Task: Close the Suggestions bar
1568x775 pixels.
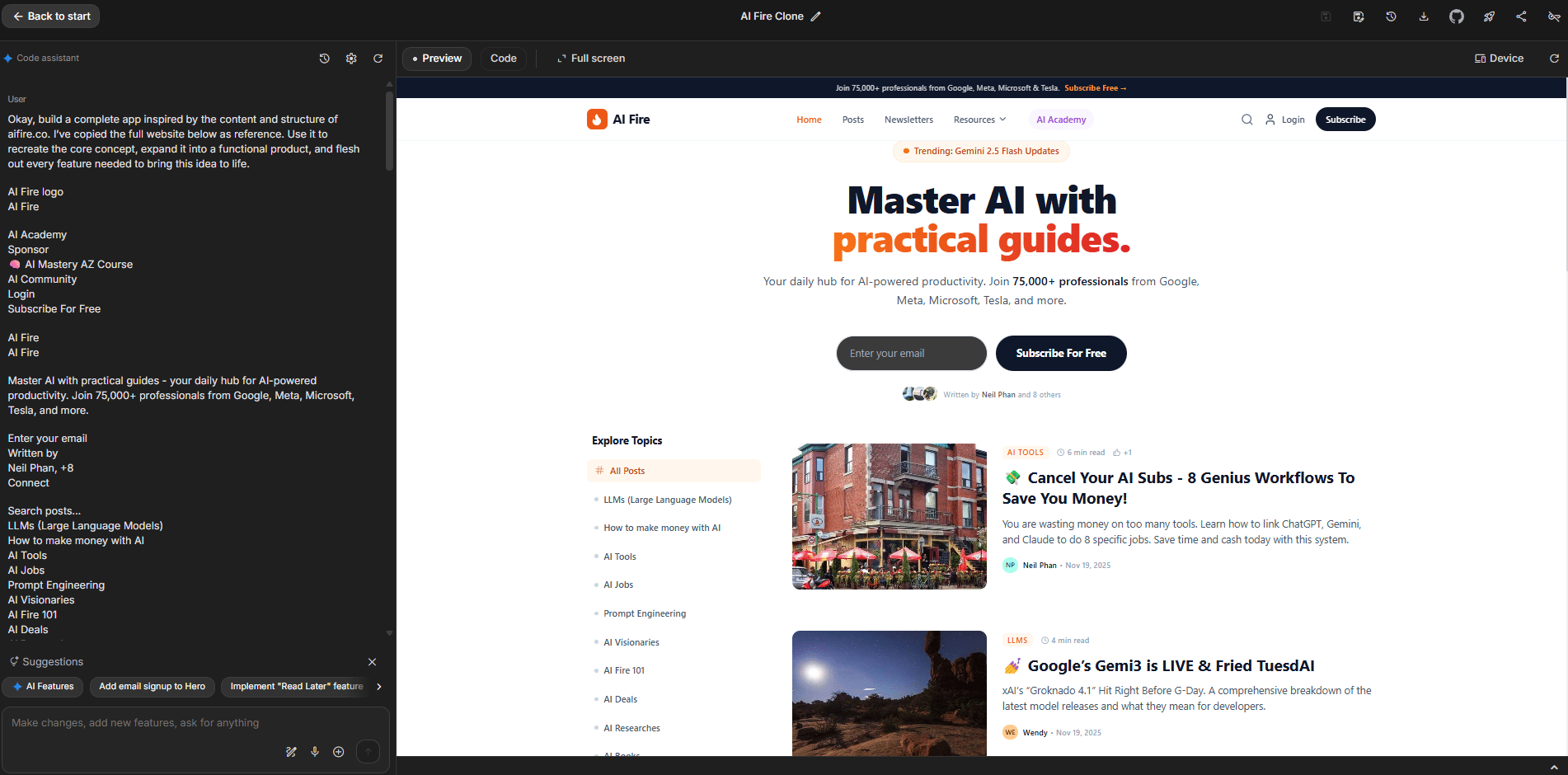Action: coord(373,662)
